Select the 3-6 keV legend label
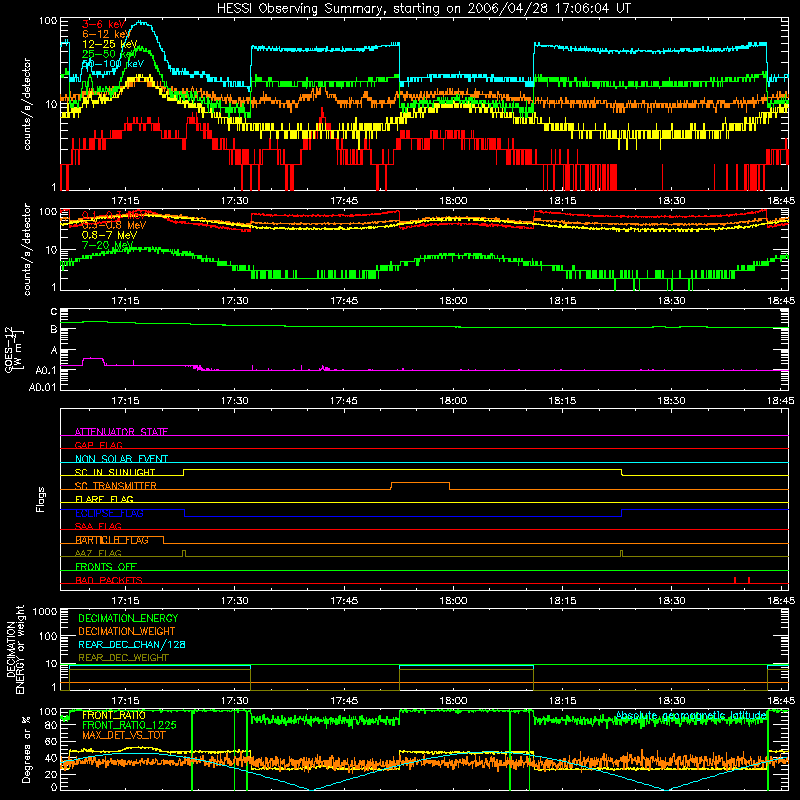 tap(104, 24)
